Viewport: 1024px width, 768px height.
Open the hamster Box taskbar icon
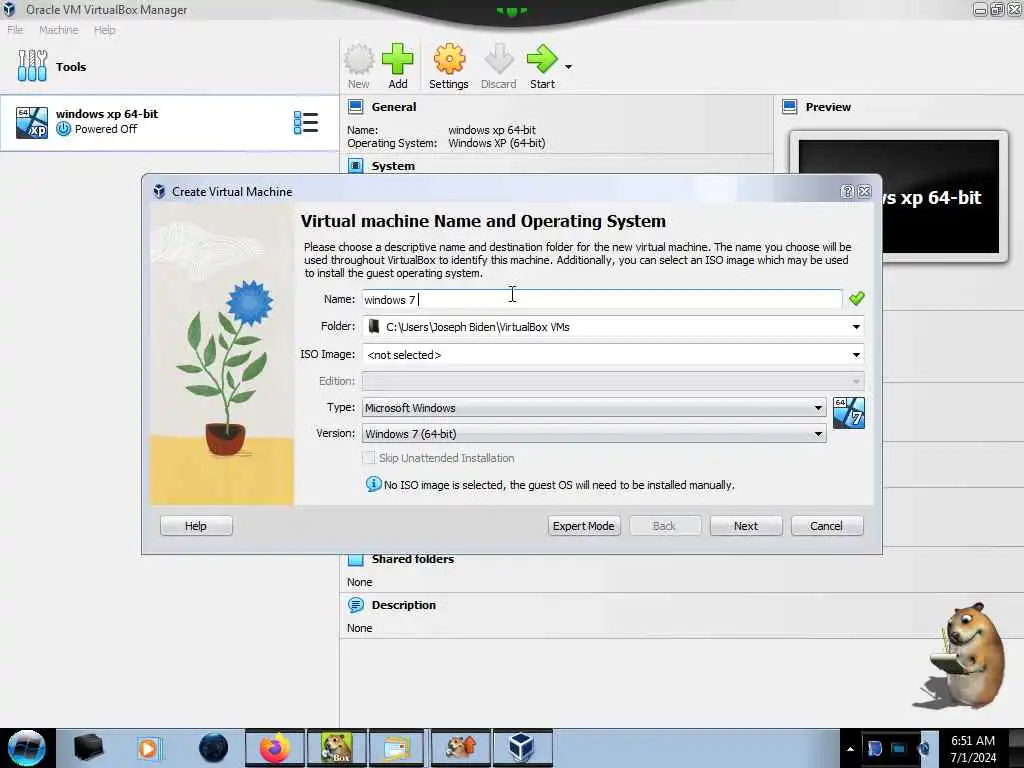(x=336, y=748)
